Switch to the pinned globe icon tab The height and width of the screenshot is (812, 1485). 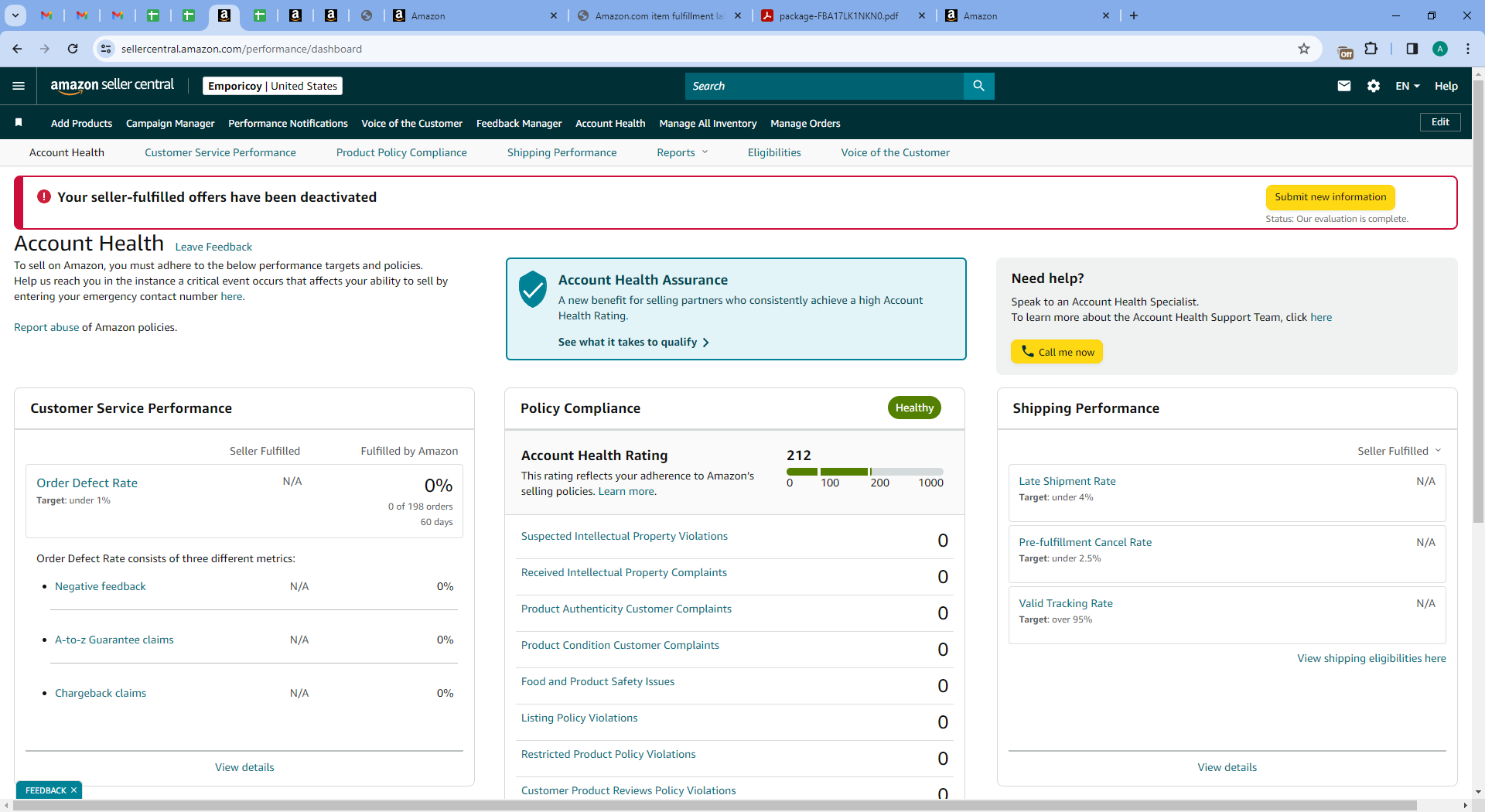click(x=367, y=15)
